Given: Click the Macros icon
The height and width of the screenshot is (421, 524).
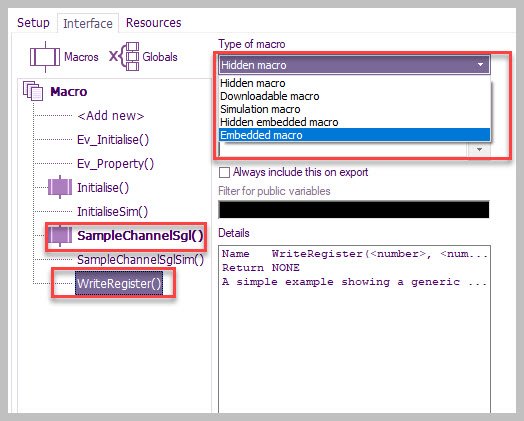Looking at the screenshot, I should tap(45, 57).
